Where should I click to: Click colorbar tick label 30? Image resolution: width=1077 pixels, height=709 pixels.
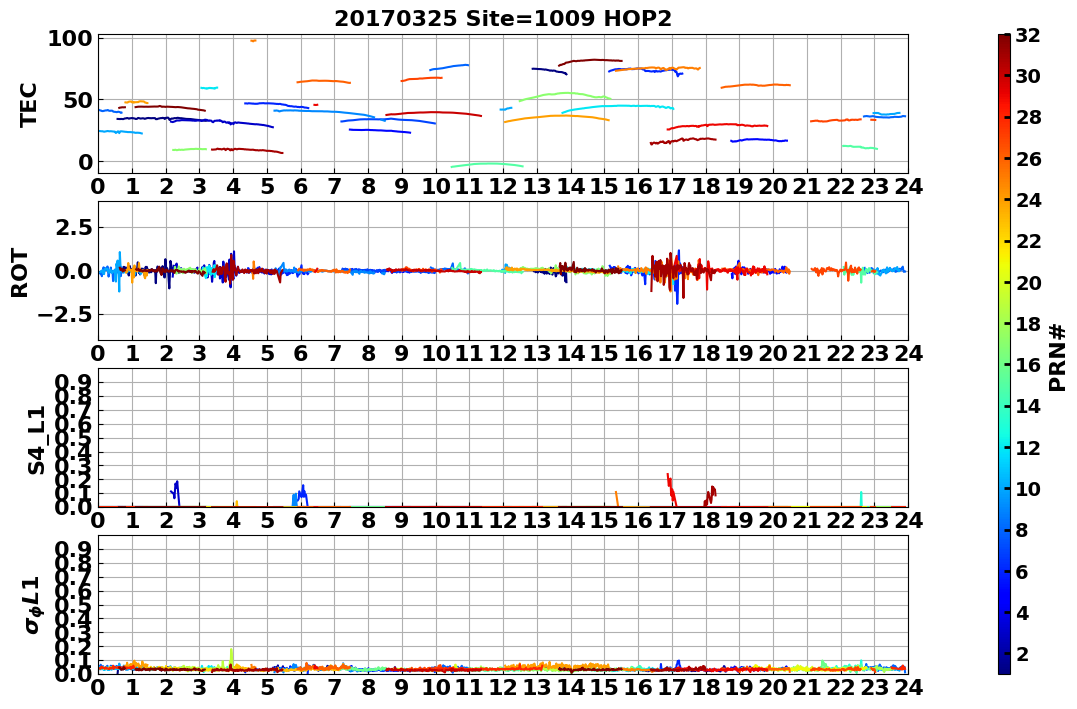(1028, 76)
